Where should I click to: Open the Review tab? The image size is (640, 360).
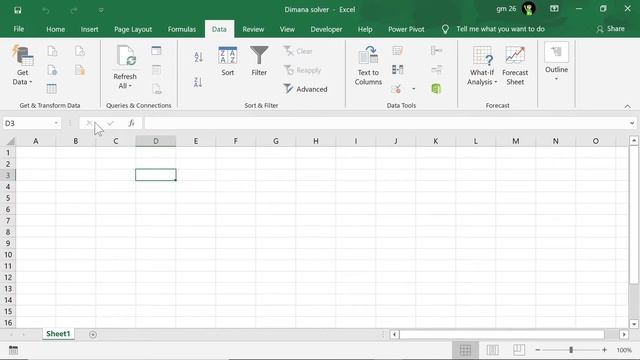click(x=253, y=29)
